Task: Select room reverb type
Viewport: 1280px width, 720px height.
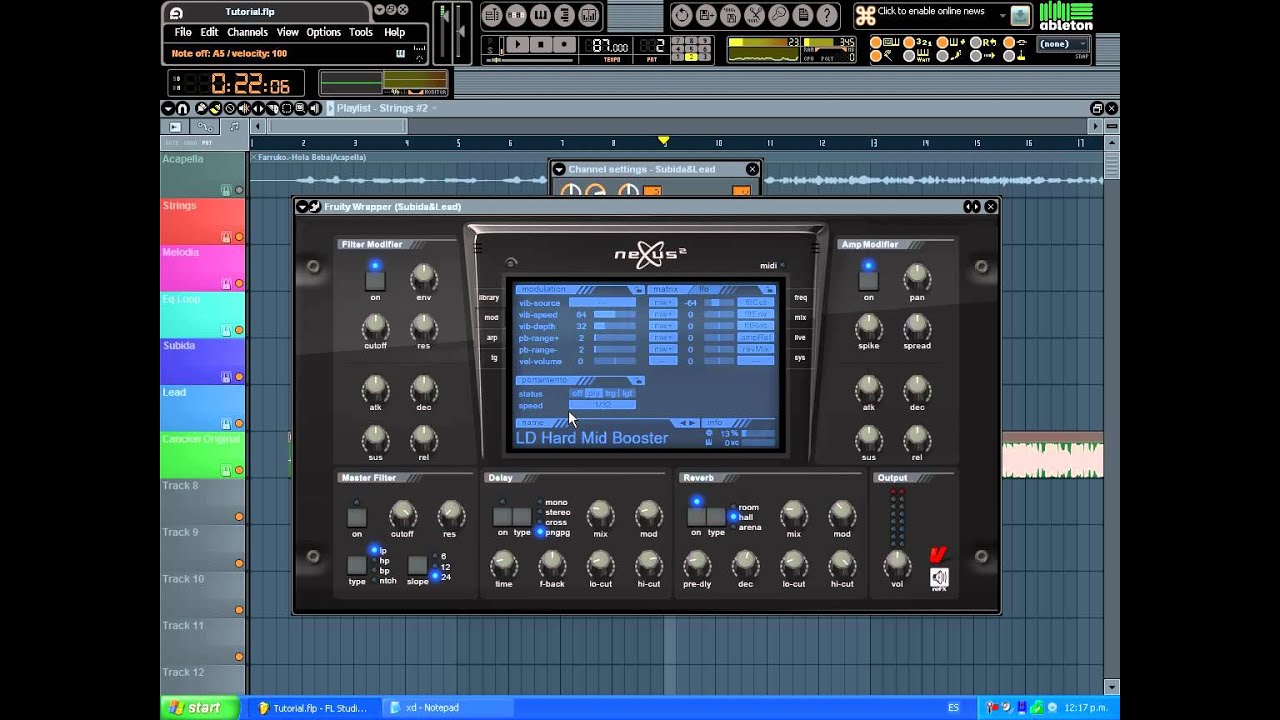Action: 745,507
